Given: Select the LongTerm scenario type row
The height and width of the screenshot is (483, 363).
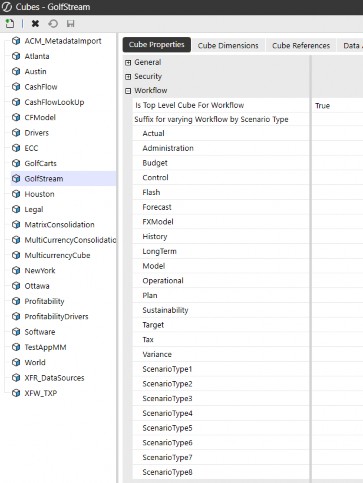Looking at the screenshot, I should [221, 251].
